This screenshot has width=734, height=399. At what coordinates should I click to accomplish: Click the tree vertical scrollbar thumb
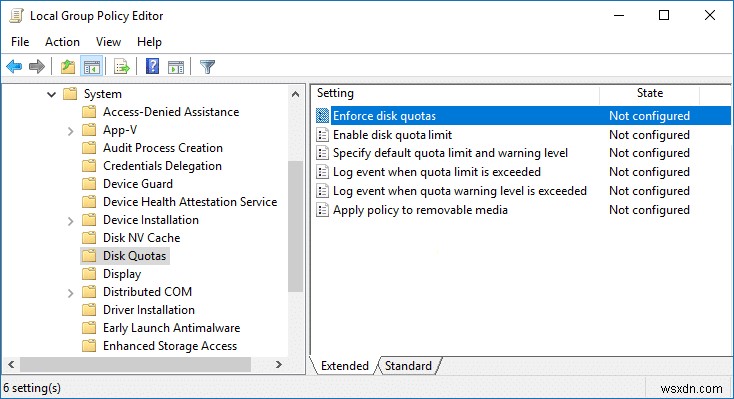click(x=295, y=226)
